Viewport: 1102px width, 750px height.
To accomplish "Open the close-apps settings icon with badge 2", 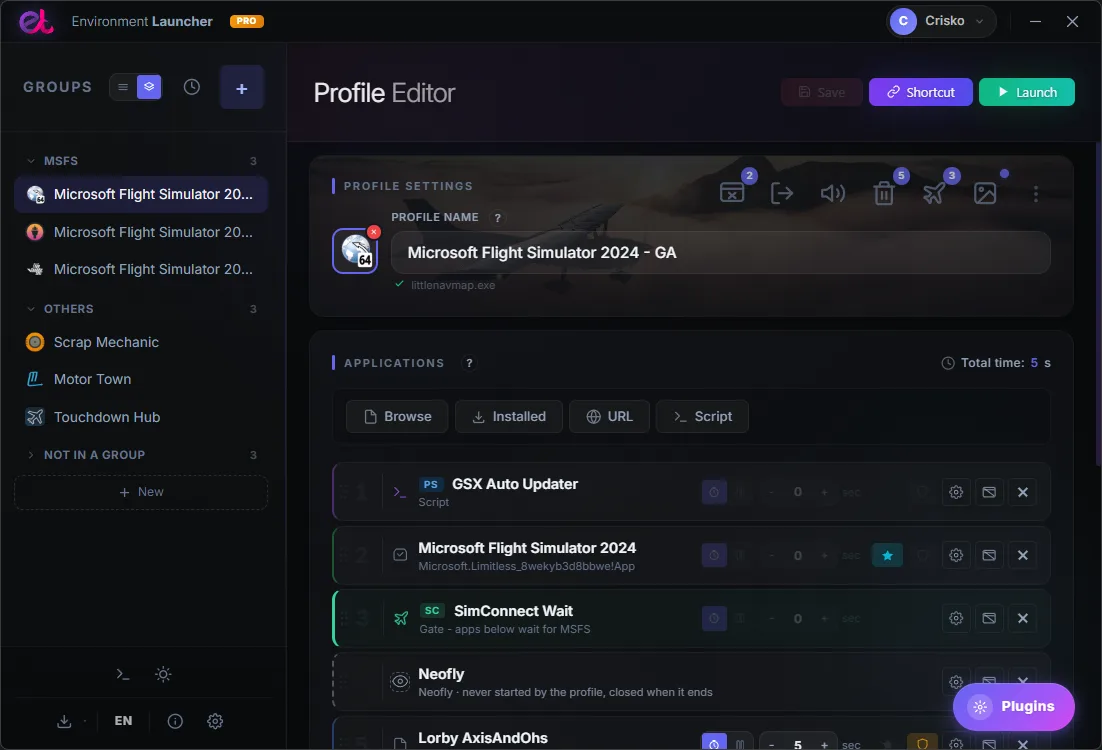I will 732,193.
